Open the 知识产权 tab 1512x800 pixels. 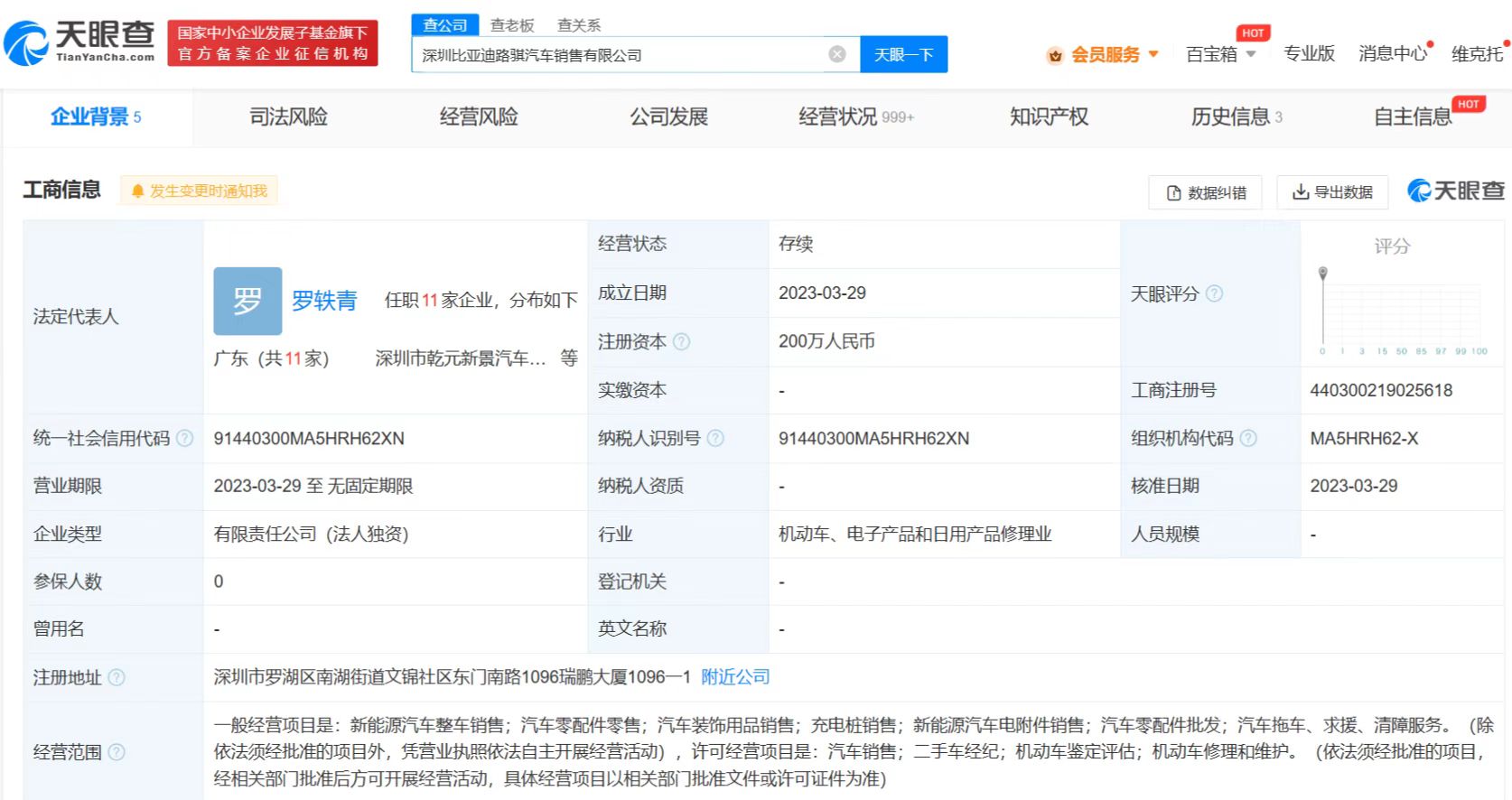1049,116
